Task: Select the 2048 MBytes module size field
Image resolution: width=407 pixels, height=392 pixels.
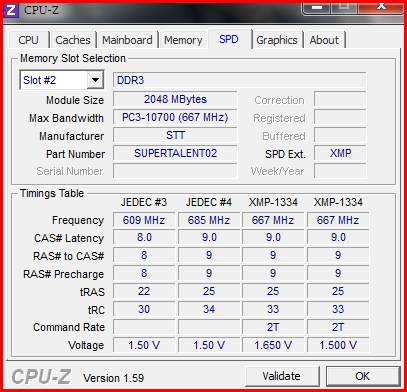Action: 175,99
